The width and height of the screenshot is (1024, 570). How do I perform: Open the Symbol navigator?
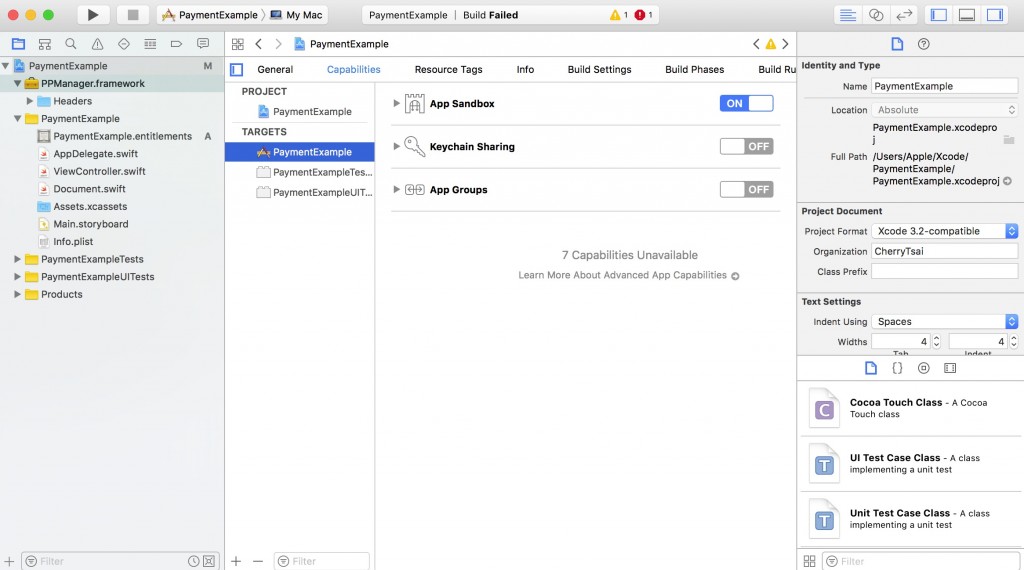44,44
